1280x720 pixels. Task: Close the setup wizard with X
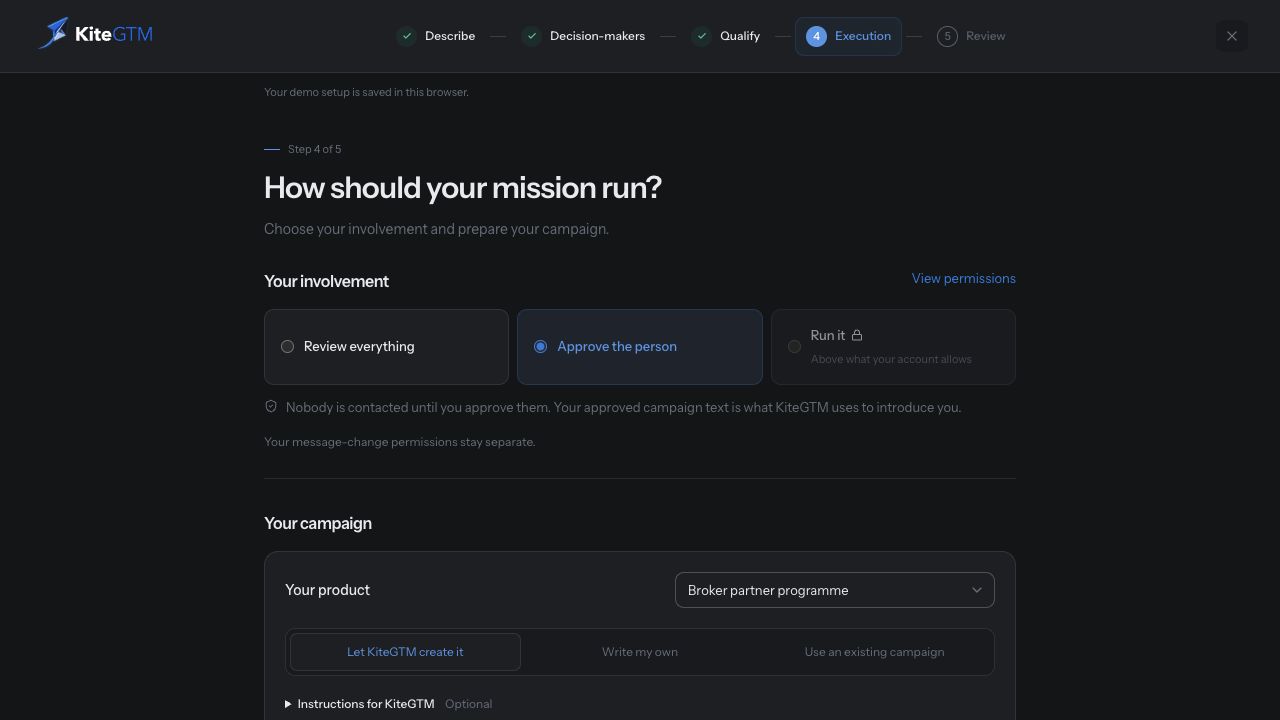1232,36
